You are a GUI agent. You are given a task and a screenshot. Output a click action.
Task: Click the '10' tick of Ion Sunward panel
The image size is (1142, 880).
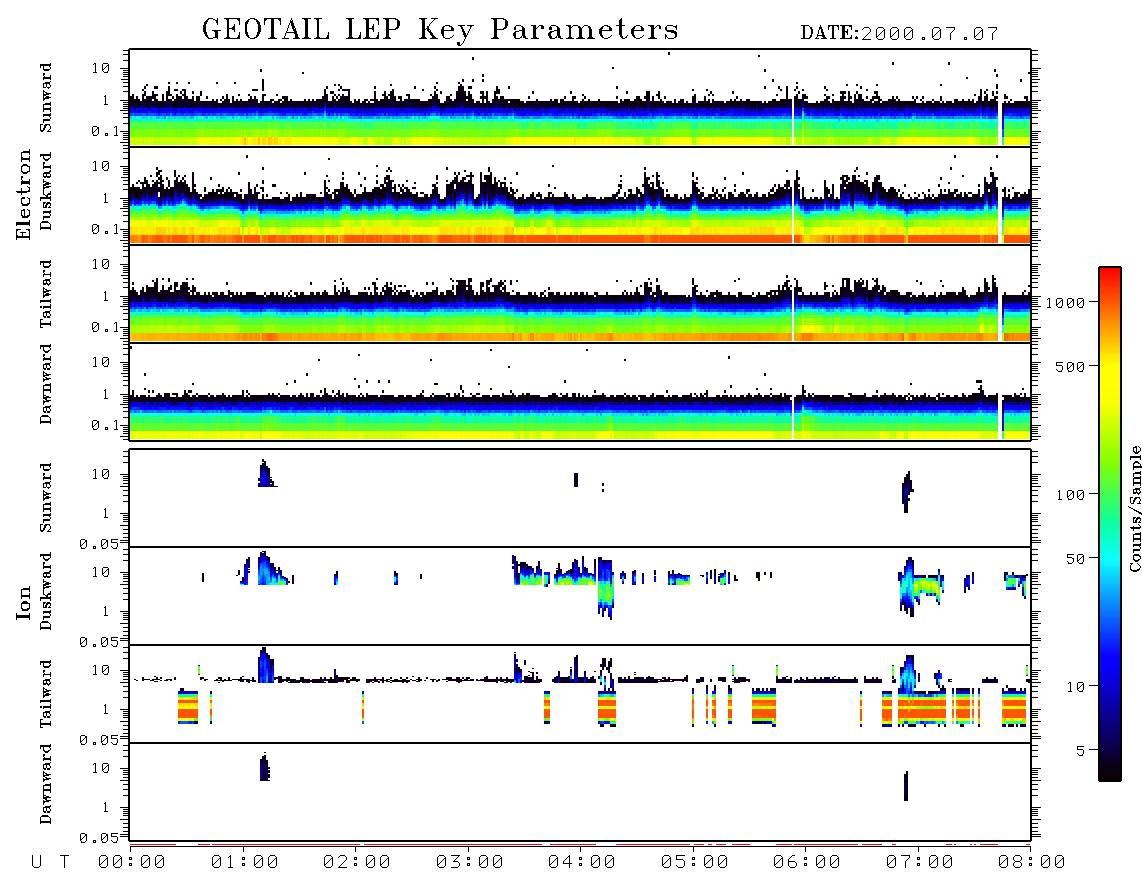click(x=101, y=474)
